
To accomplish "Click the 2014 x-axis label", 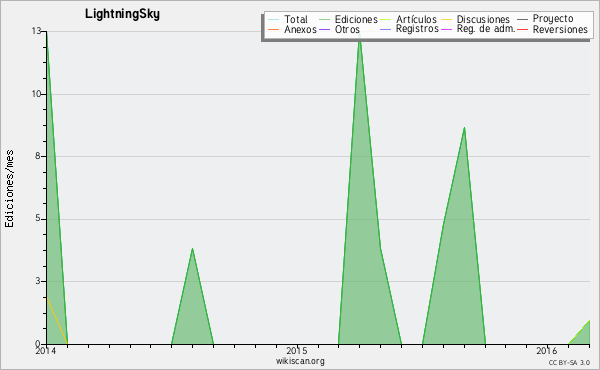I will point(46,350).
